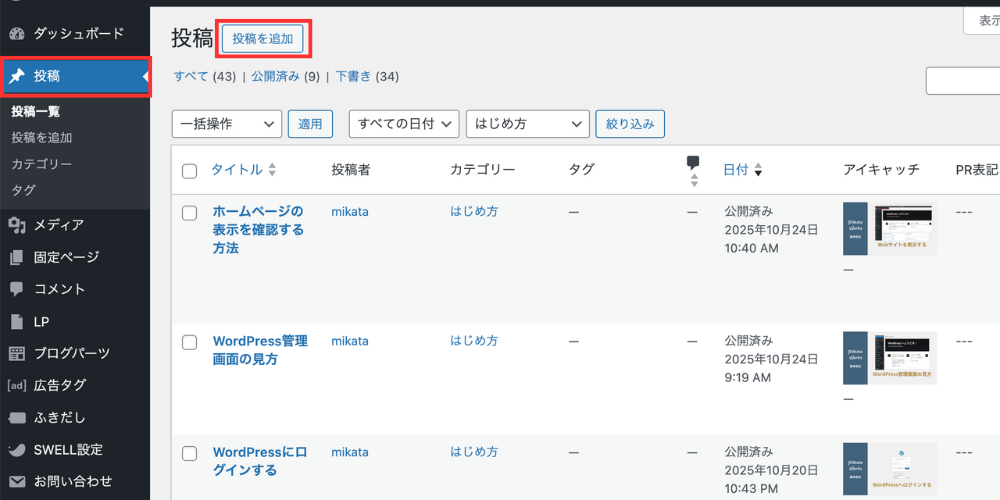This screenshot has width=1000, height=500.
Task: Toggle the select-all checkbox in table header
Action: [190, 171]
